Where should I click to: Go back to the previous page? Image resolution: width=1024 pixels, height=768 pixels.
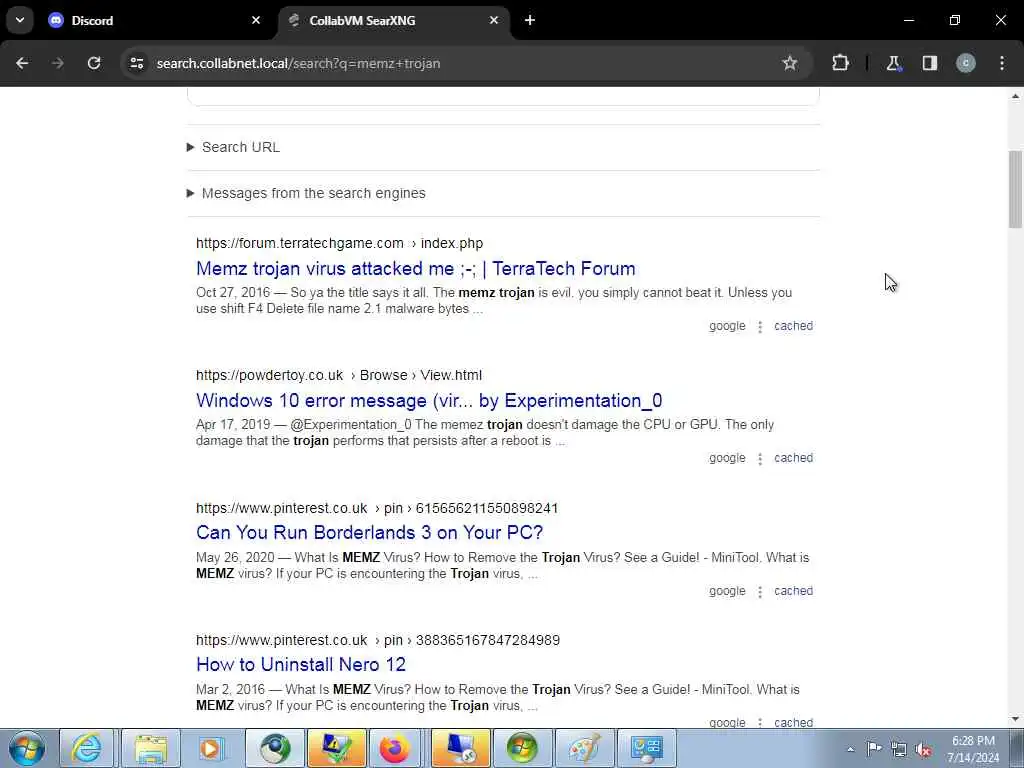22,63
